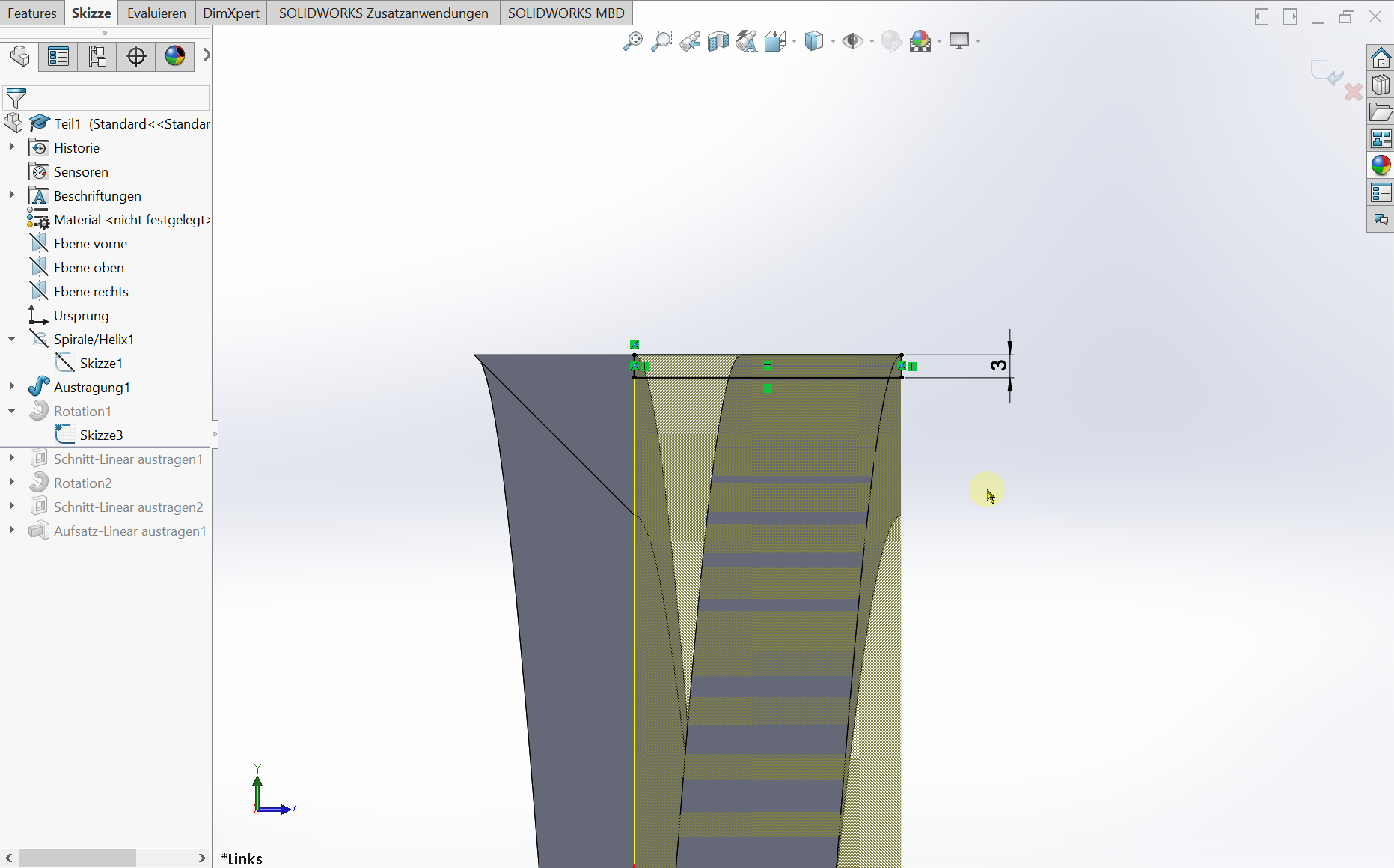
Task: Open the ConfigurationManager tab icon
Action: [x=97, y=56]
